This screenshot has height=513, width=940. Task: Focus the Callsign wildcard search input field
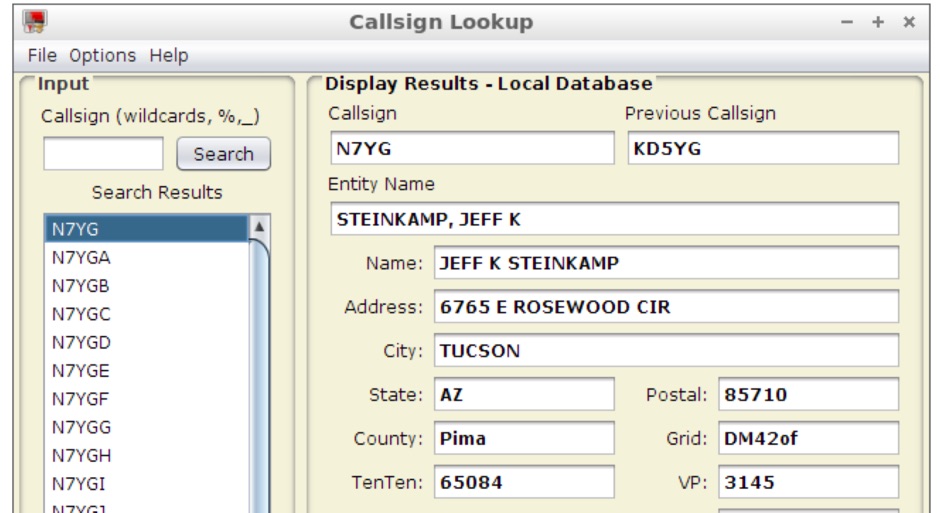103,153
